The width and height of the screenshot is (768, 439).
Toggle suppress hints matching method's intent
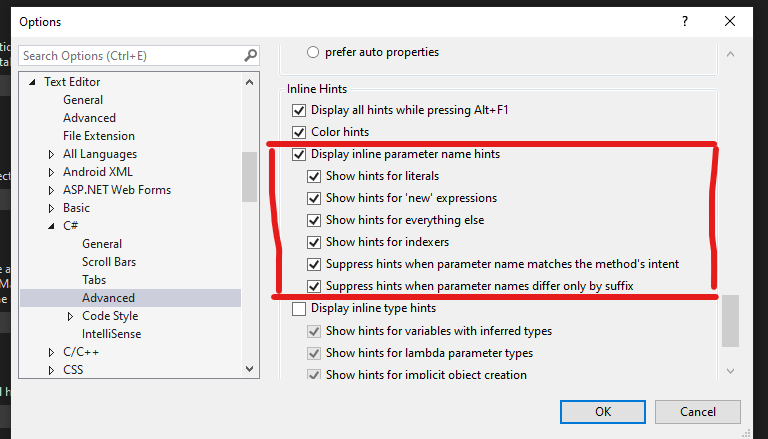tap(313, 265)
